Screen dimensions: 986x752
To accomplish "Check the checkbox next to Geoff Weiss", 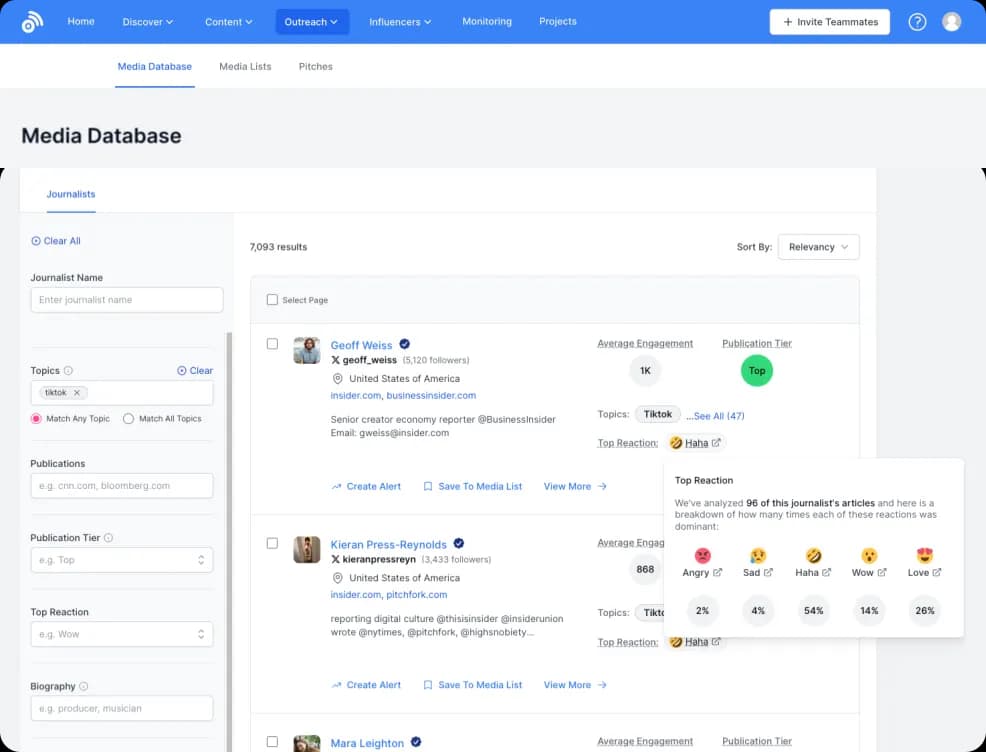I will pos(272,343).
